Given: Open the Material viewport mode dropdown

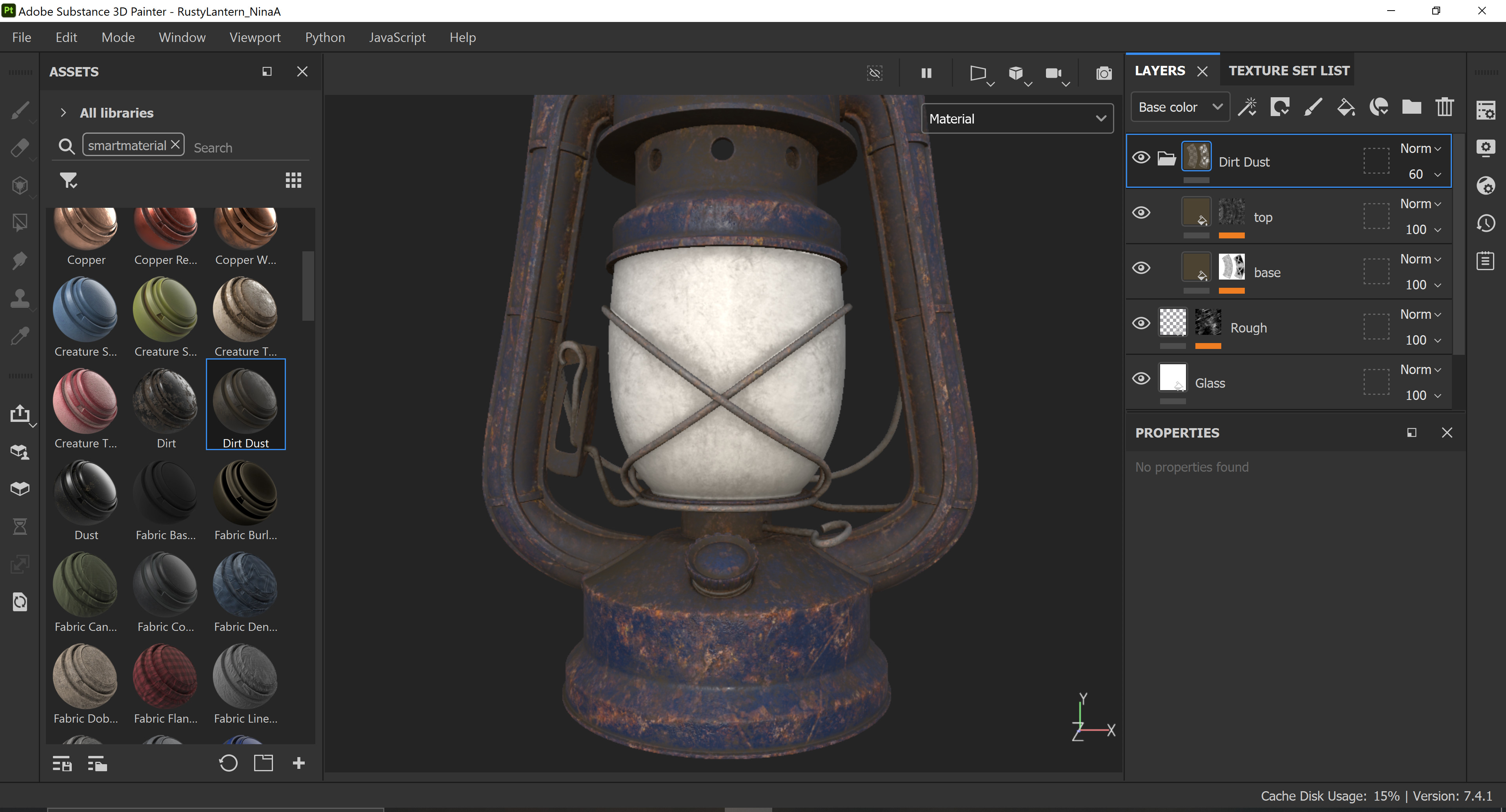Looking at the screenshot, I should [x=1017, y=119].
